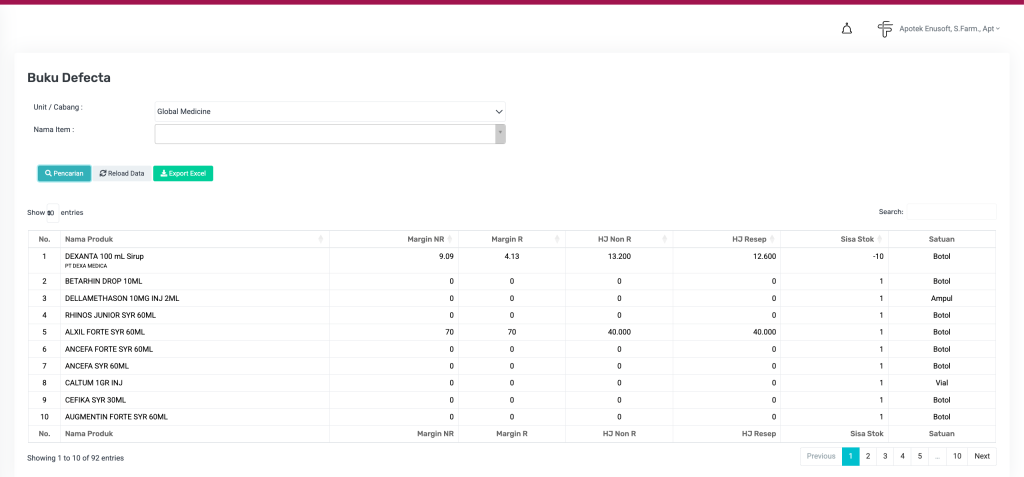
Task: Click the pharmacy logo icon beside username
Action: pos(885,29)
